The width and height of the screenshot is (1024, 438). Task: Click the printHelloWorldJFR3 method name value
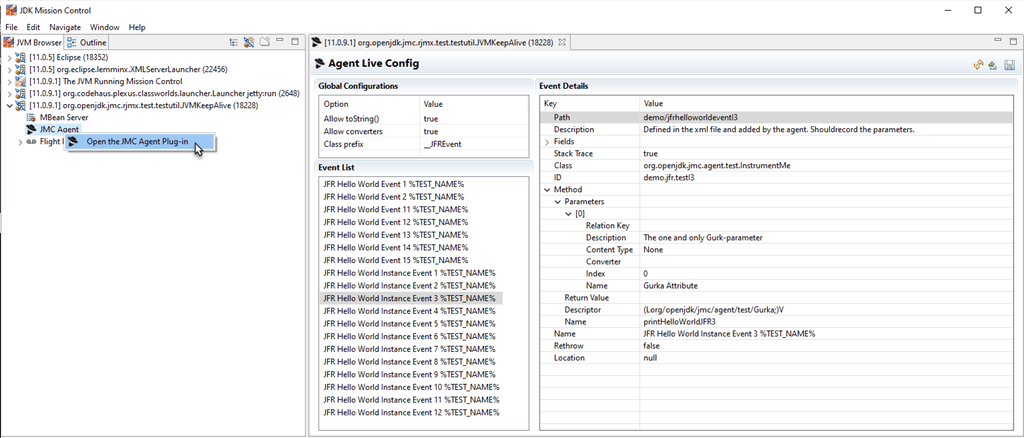point(679,322)
